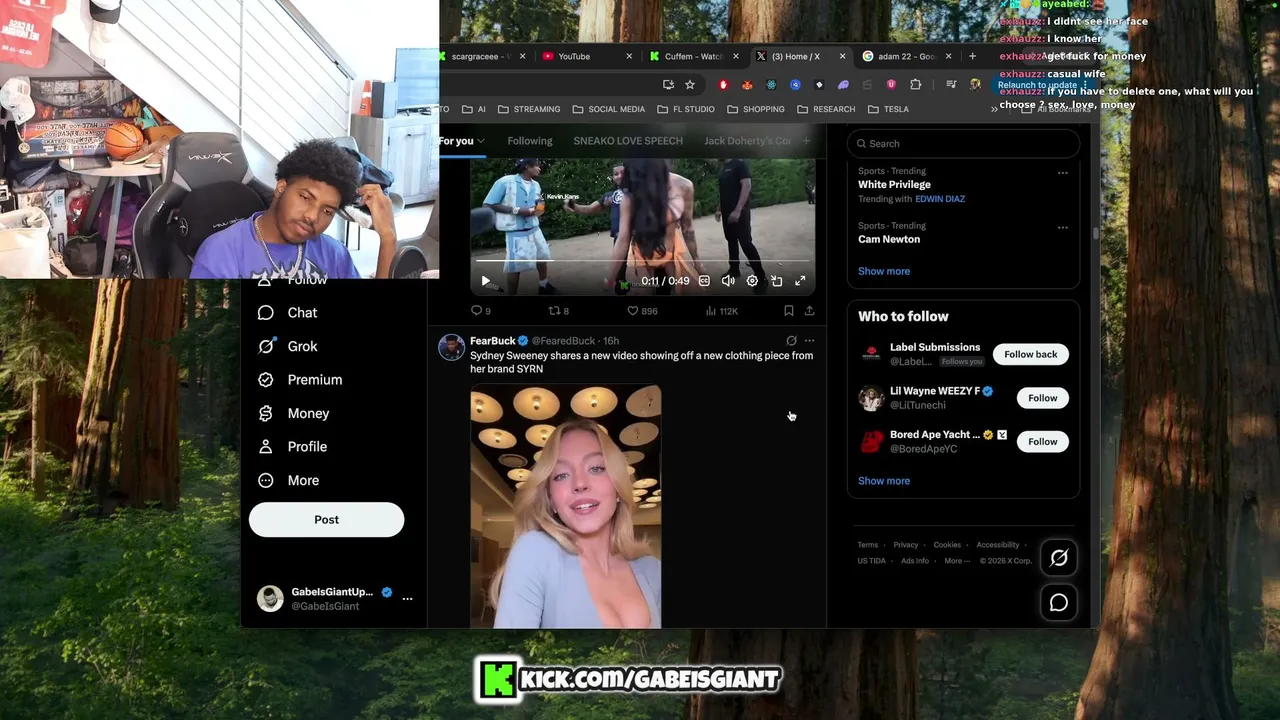Follow Lil Wayne WEEZY F

pos(1043,398)
